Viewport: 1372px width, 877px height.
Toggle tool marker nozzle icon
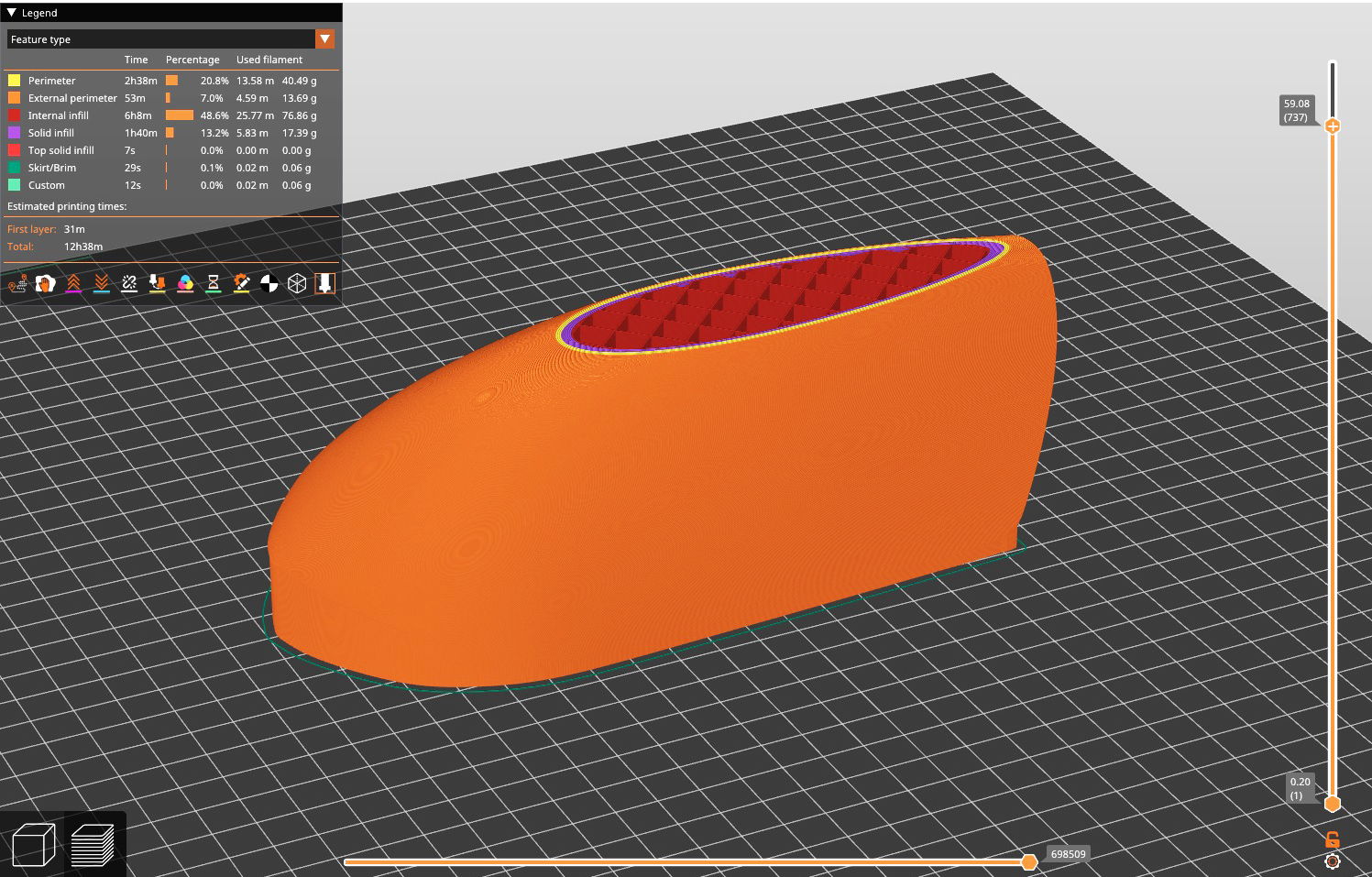pyautogui.click(x=325, y=284)
